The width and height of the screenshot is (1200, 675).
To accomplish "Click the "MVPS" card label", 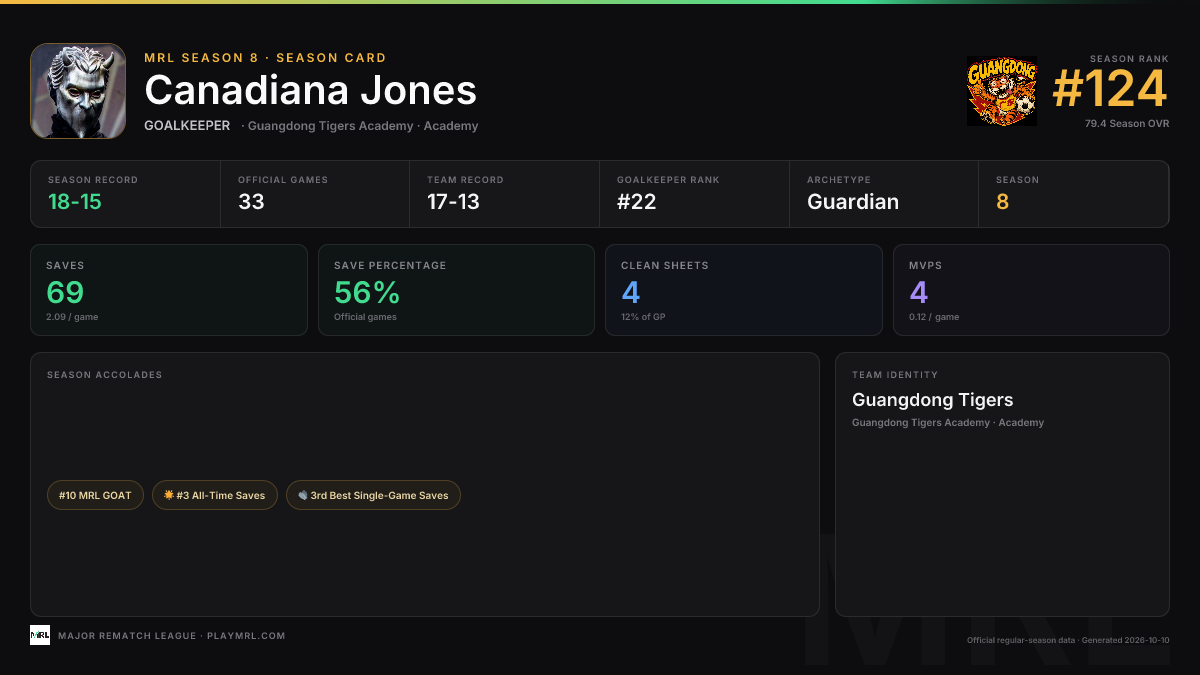I will [x=925, y=266].
